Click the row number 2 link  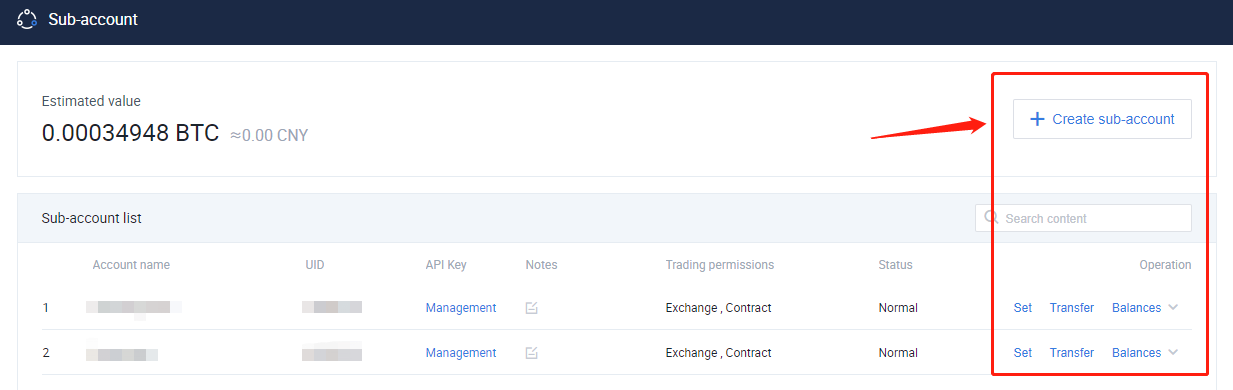45,353
